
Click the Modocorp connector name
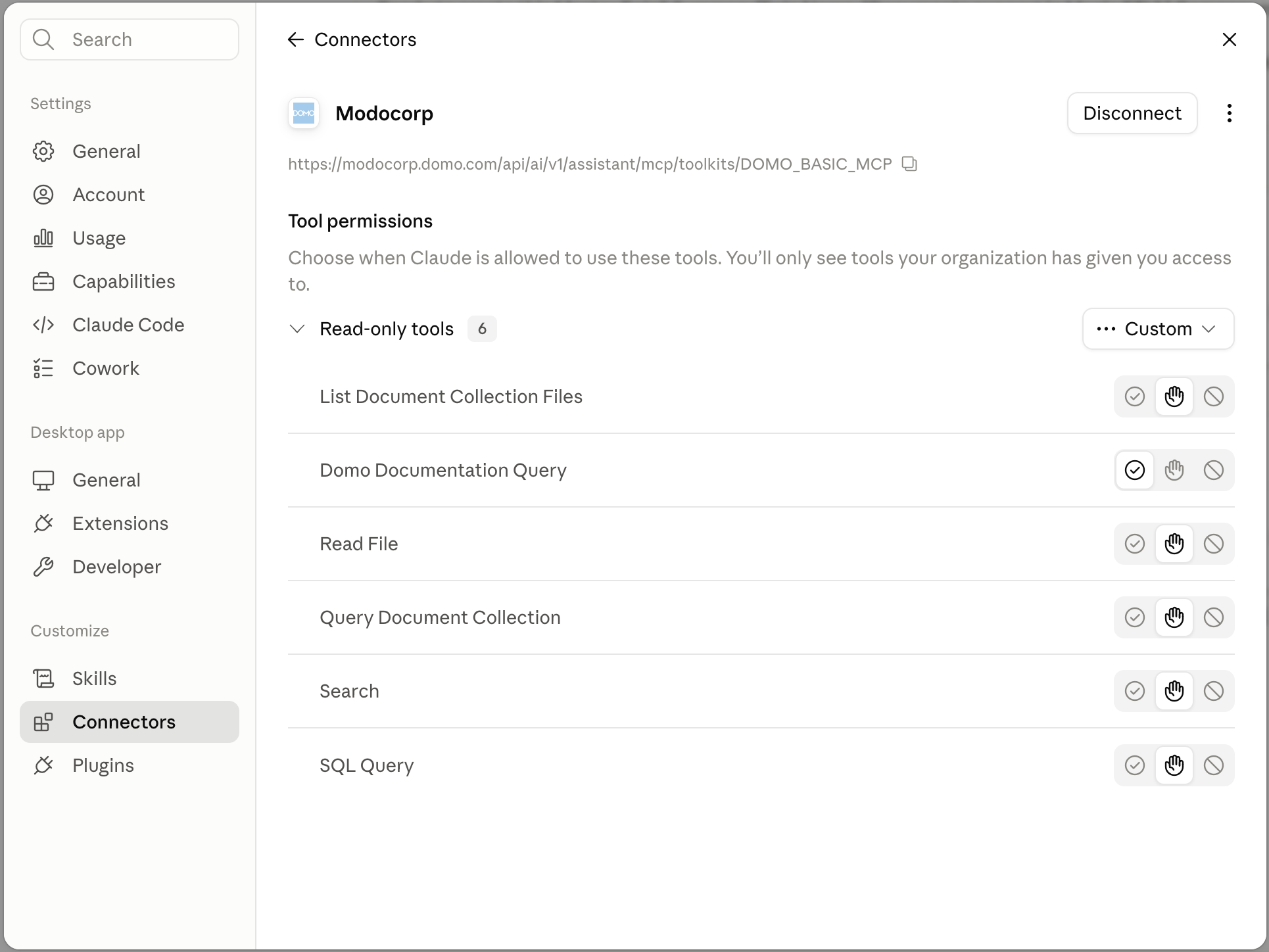coord(384,113)
